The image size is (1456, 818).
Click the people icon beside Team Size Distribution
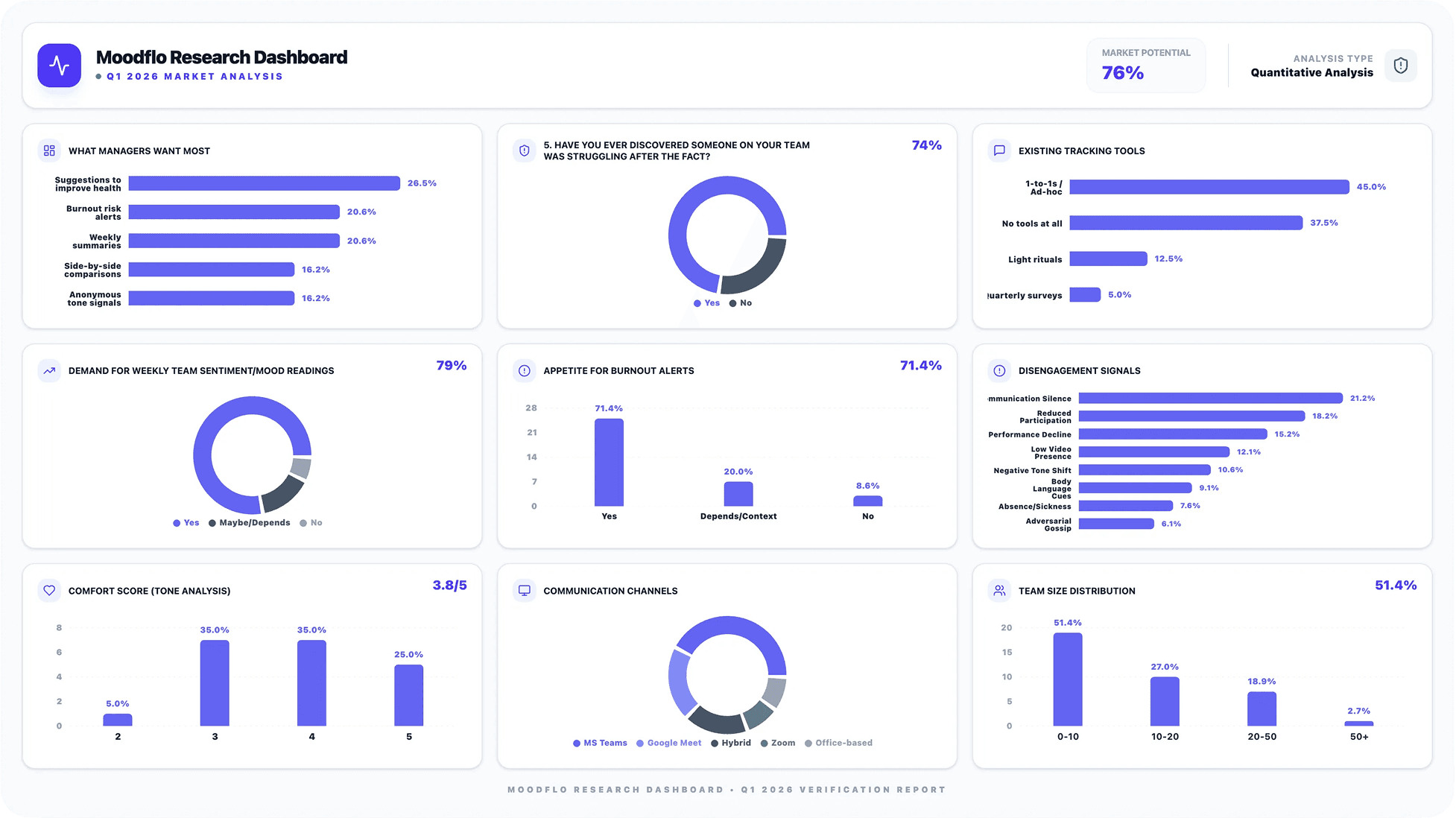point(999,591)
